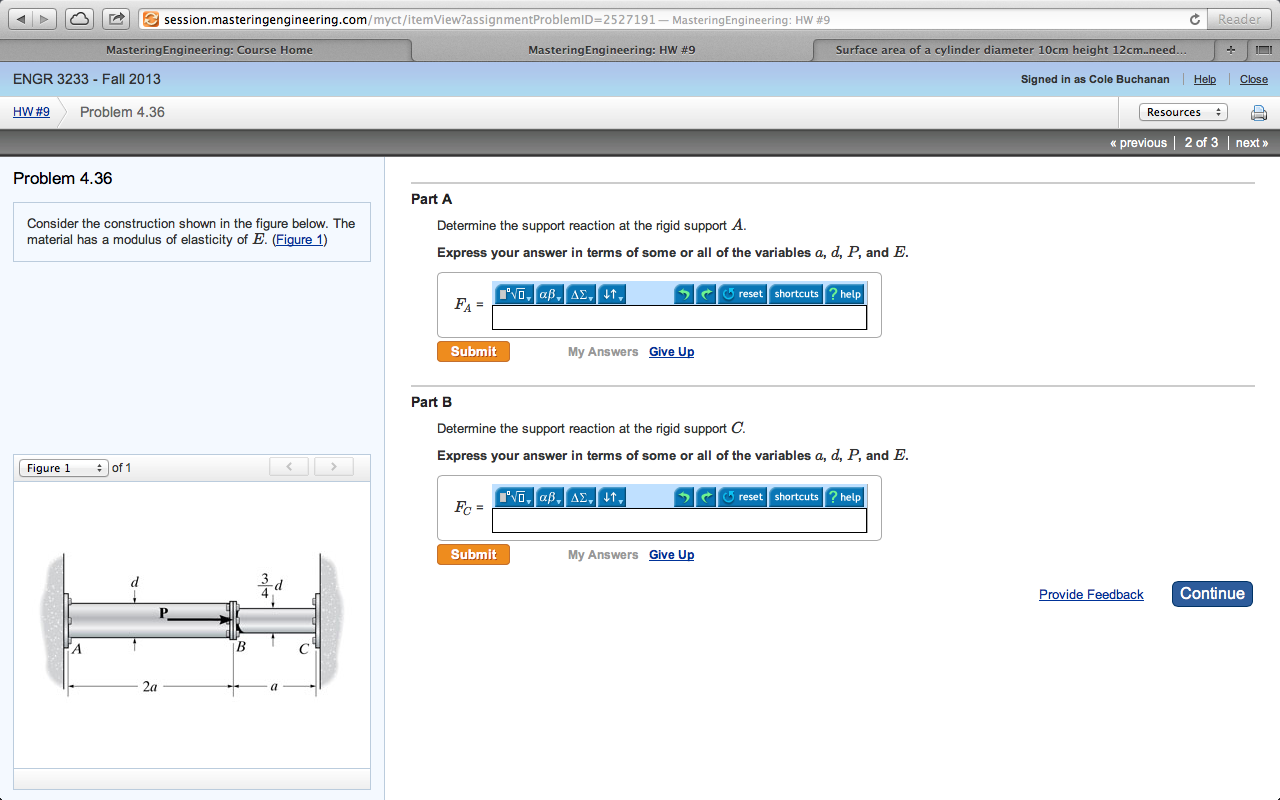Submit the Part A answer

473,352
